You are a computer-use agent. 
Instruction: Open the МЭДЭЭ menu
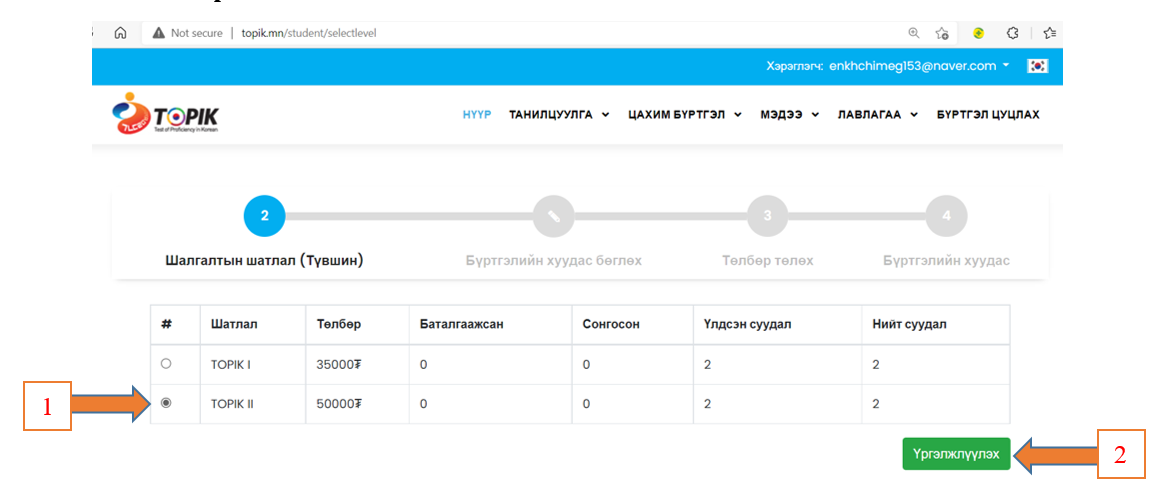(x=789, y=115)
